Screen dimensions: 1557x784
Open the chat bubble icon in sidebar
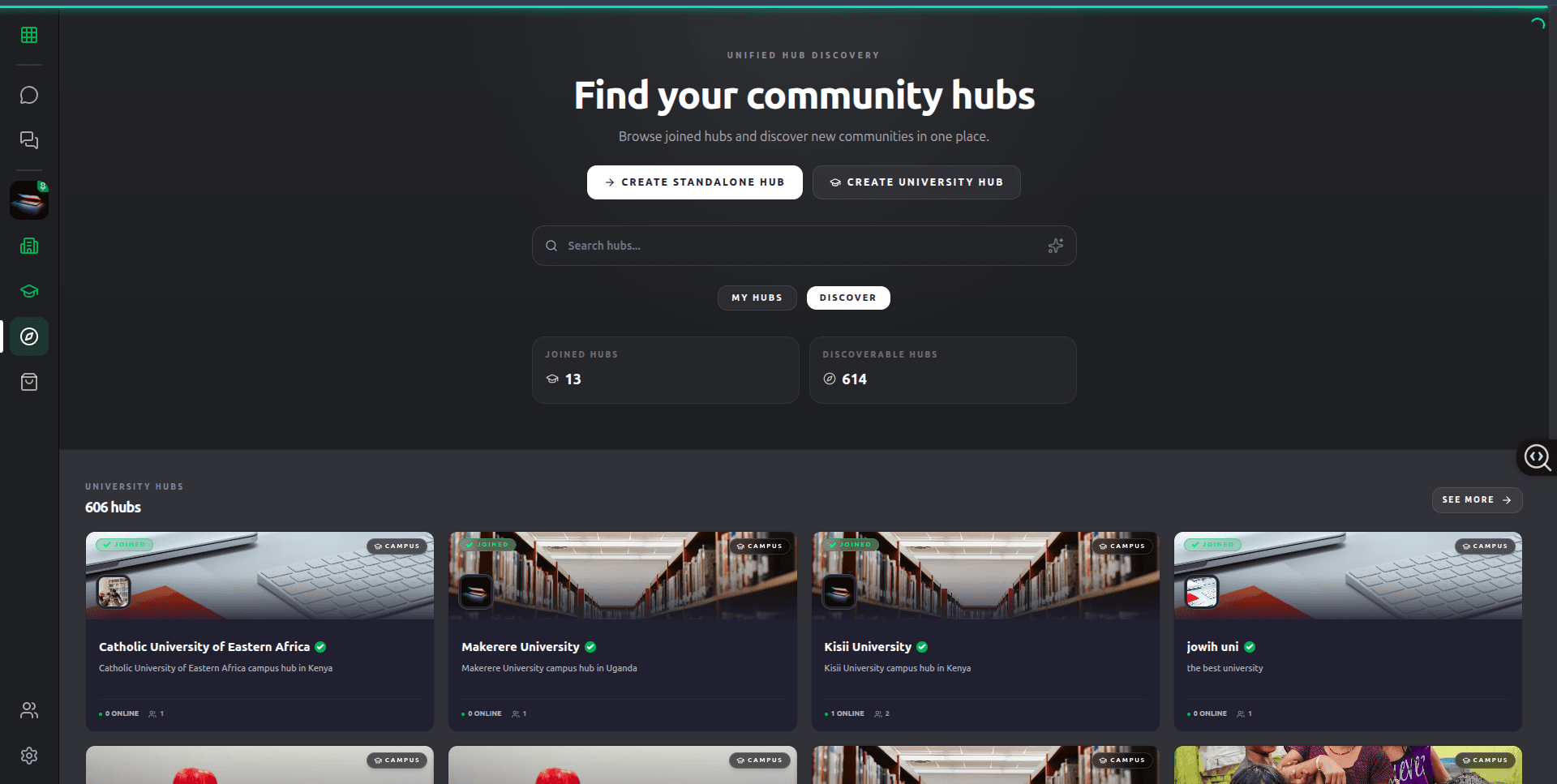click(x=29, y=96)
